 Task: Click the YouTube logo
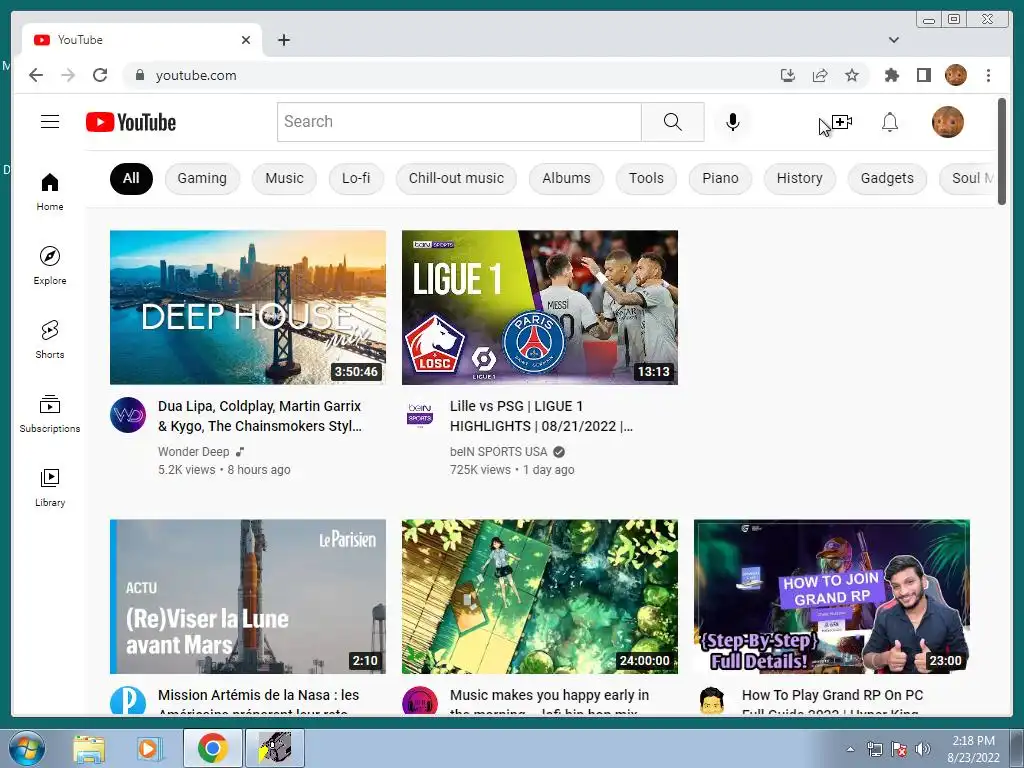(x=131, y=122)
